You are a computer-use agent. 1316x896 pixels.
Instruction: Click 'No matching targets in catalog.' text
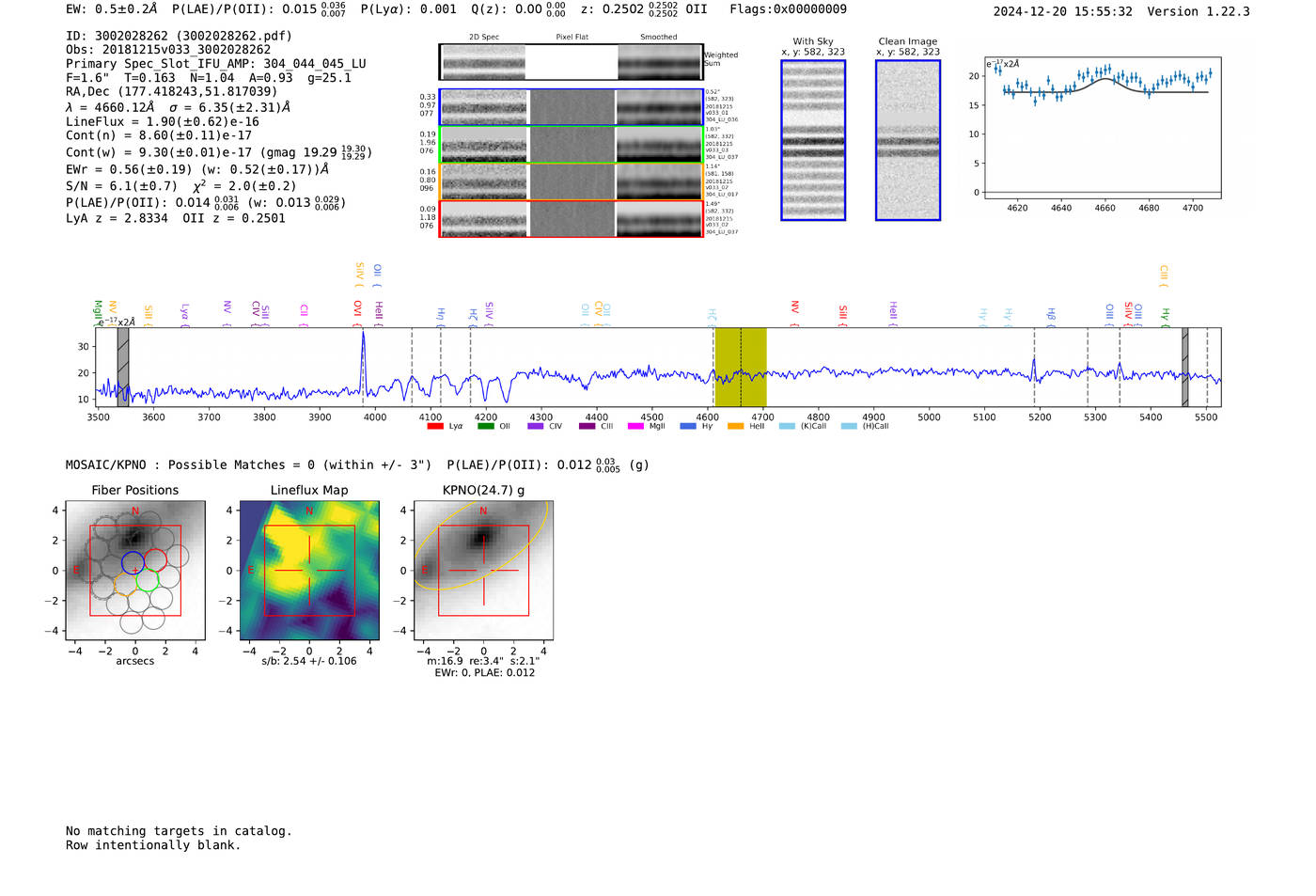point(179,831)
